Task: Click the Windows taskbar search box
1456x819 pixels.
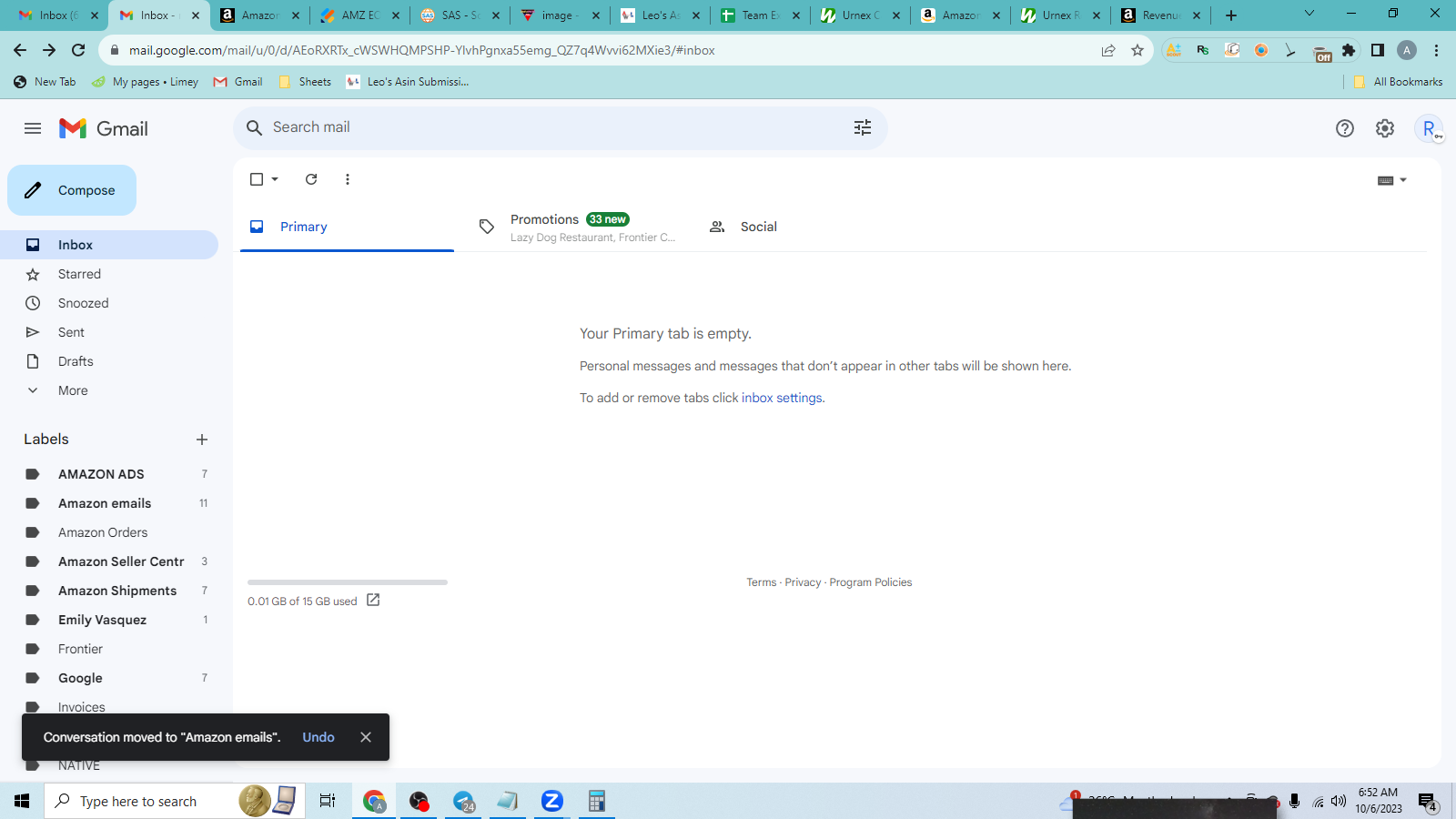Action: tap(175, 801)
